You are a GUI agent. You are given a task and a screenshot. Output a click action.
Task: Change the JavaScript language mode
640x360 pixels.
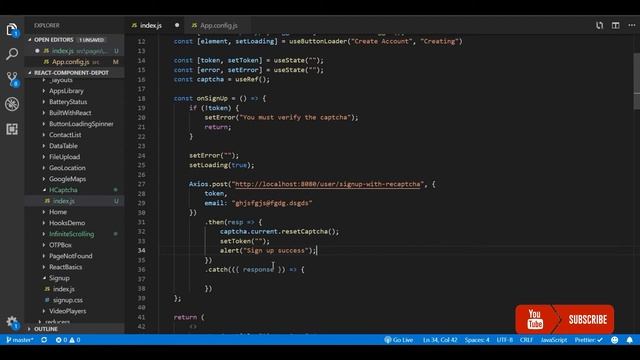click(x=553, y=340)
